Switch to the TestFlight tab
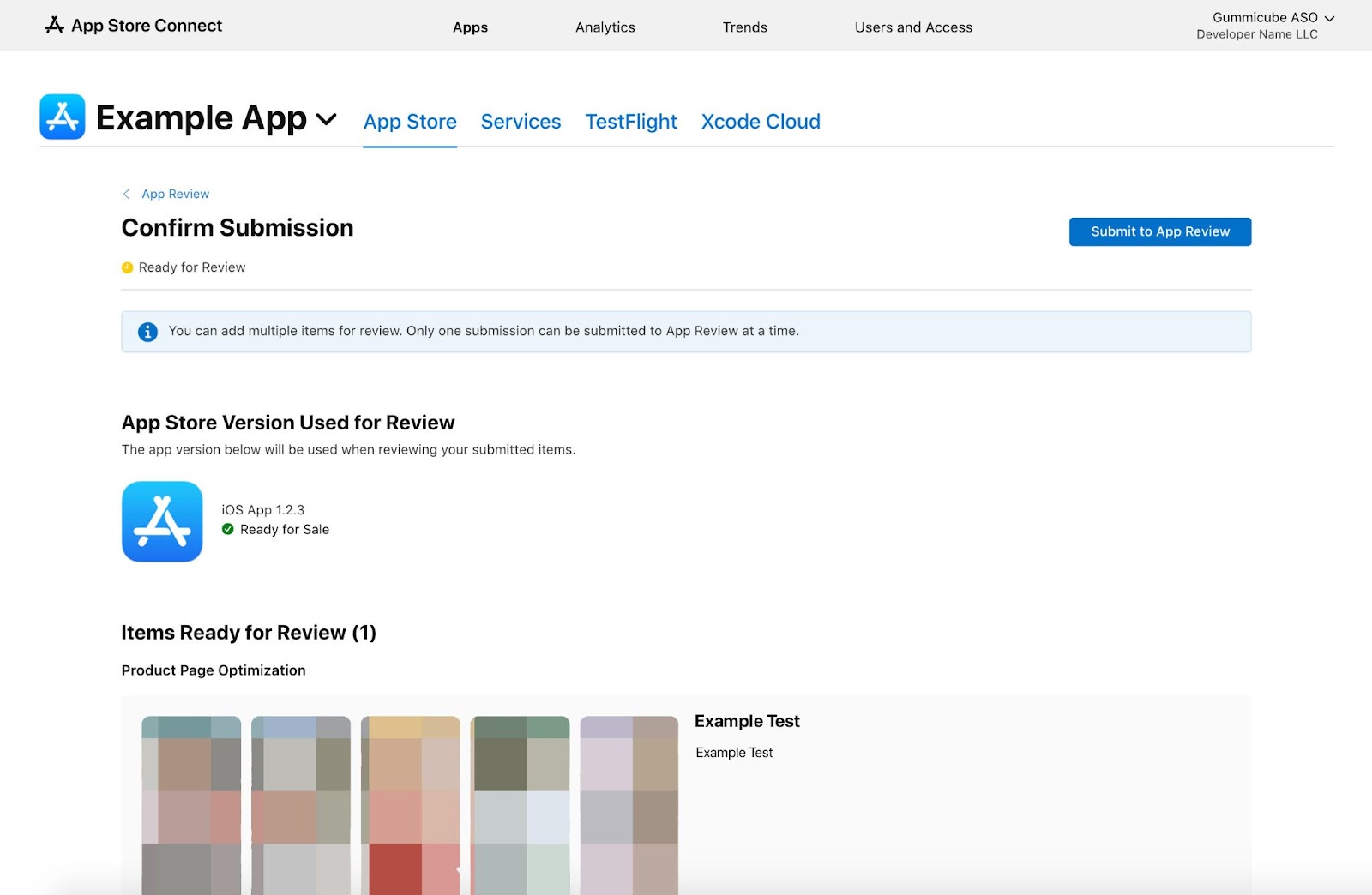 (630, 122)
